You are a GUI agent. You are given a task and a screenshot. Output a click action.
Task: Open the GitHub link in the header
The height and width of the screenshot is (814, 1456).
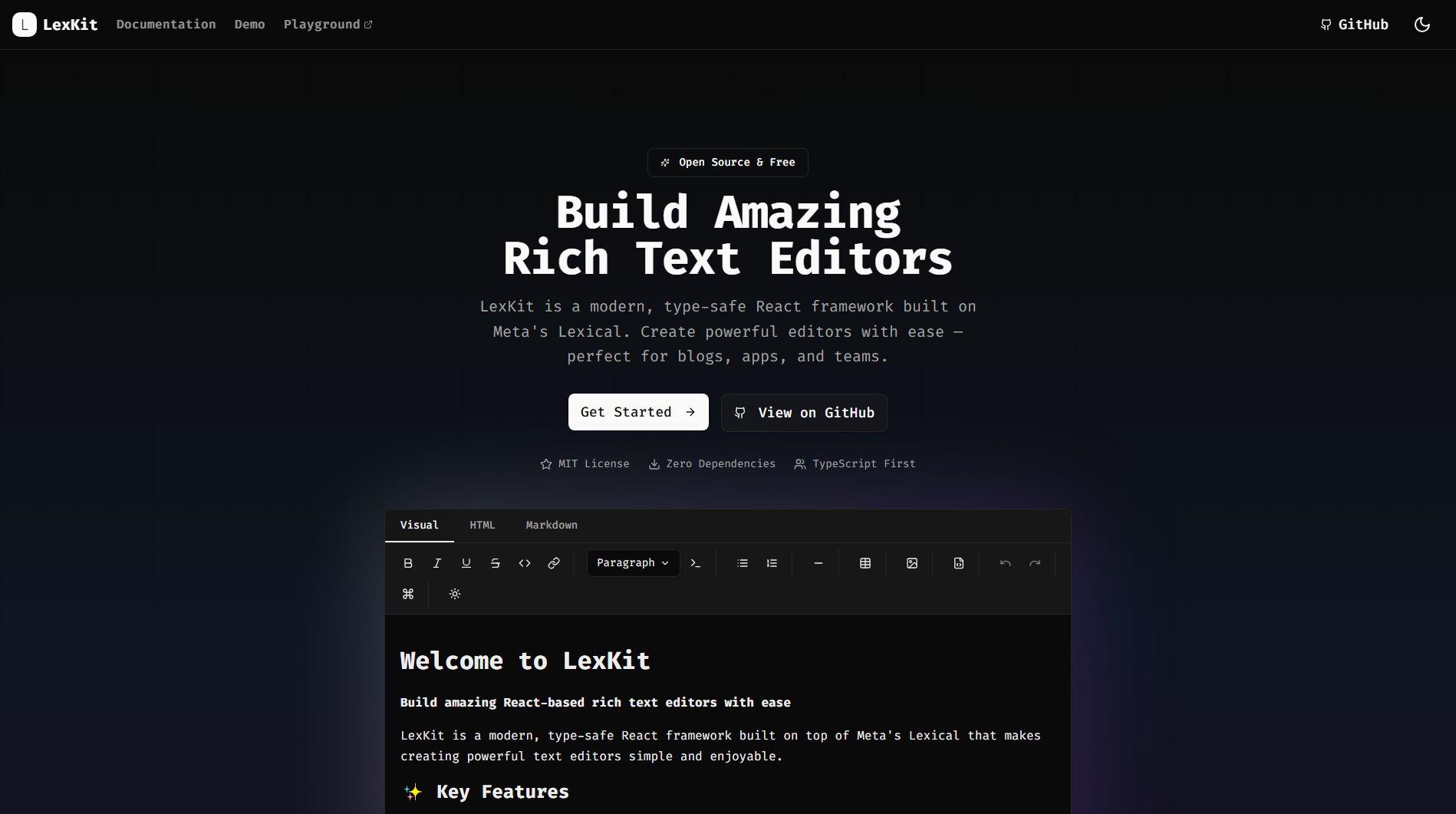point(1355,25)
